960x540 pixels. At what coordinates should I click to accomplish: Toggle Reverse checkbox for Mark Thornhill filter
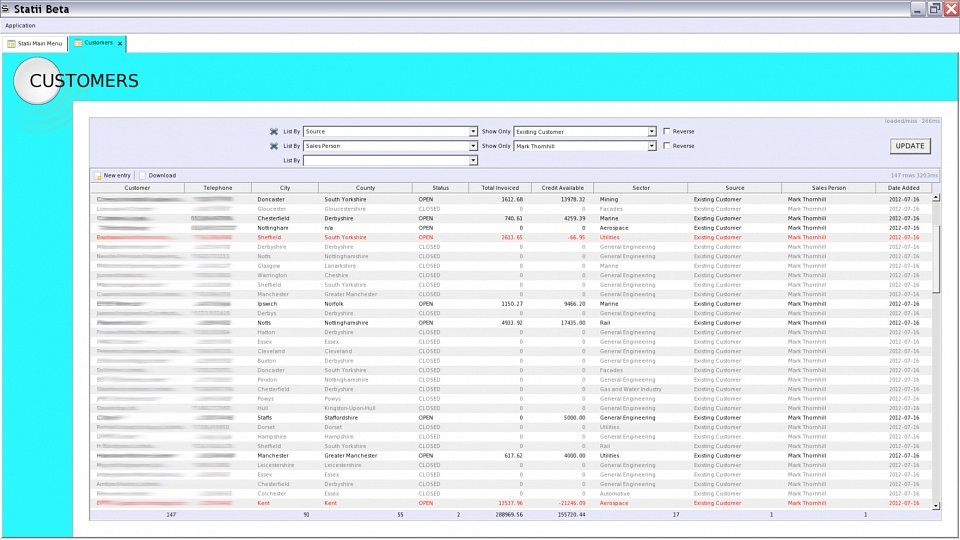pyautogui.click(x=667, y=146)
